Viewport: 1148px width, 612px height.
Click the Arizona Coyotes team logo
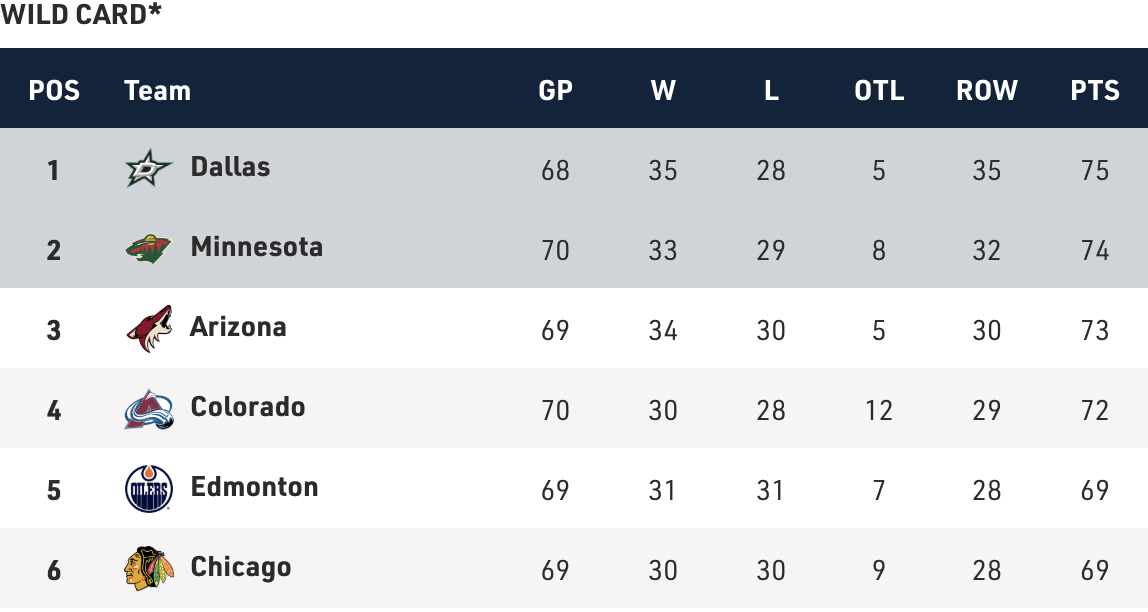pos(149,329)
